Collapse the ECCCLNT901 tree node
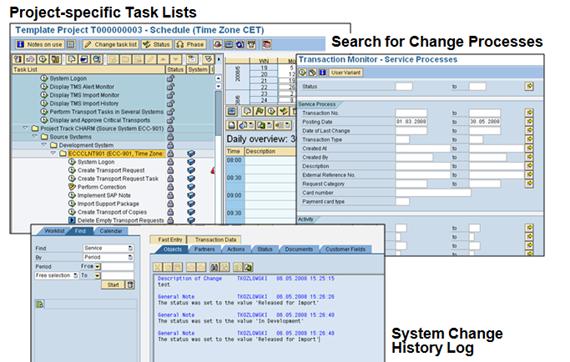Viewport: 570px width, 362px height. [x=53, y=153]
